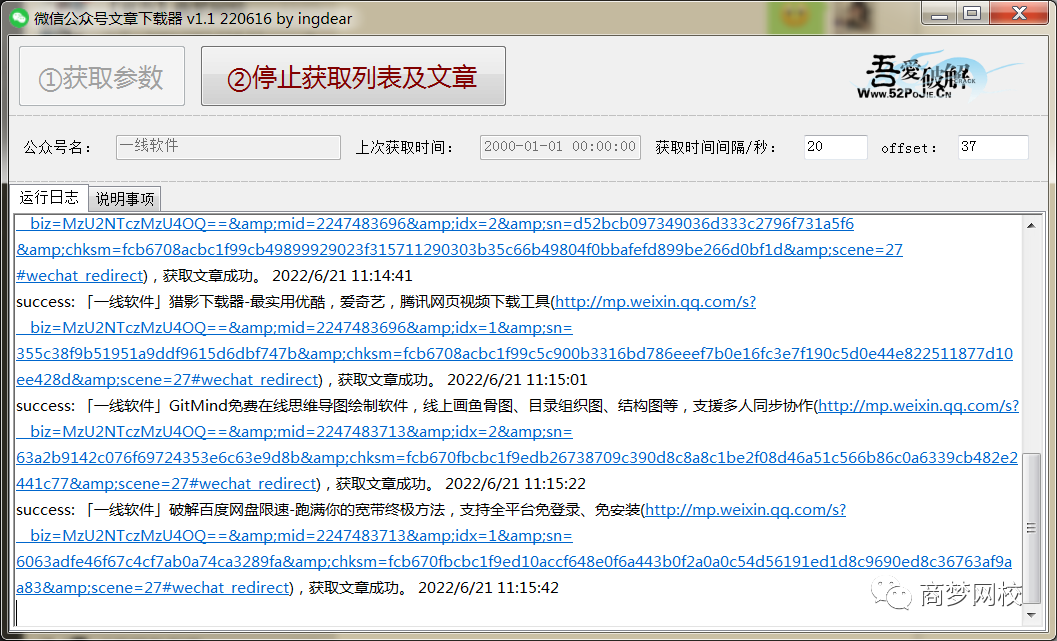Image resolution: width=1057 pixels, height=641 pixels.
Task: Maximize the downloader window
Action: [x=972, y=14]
